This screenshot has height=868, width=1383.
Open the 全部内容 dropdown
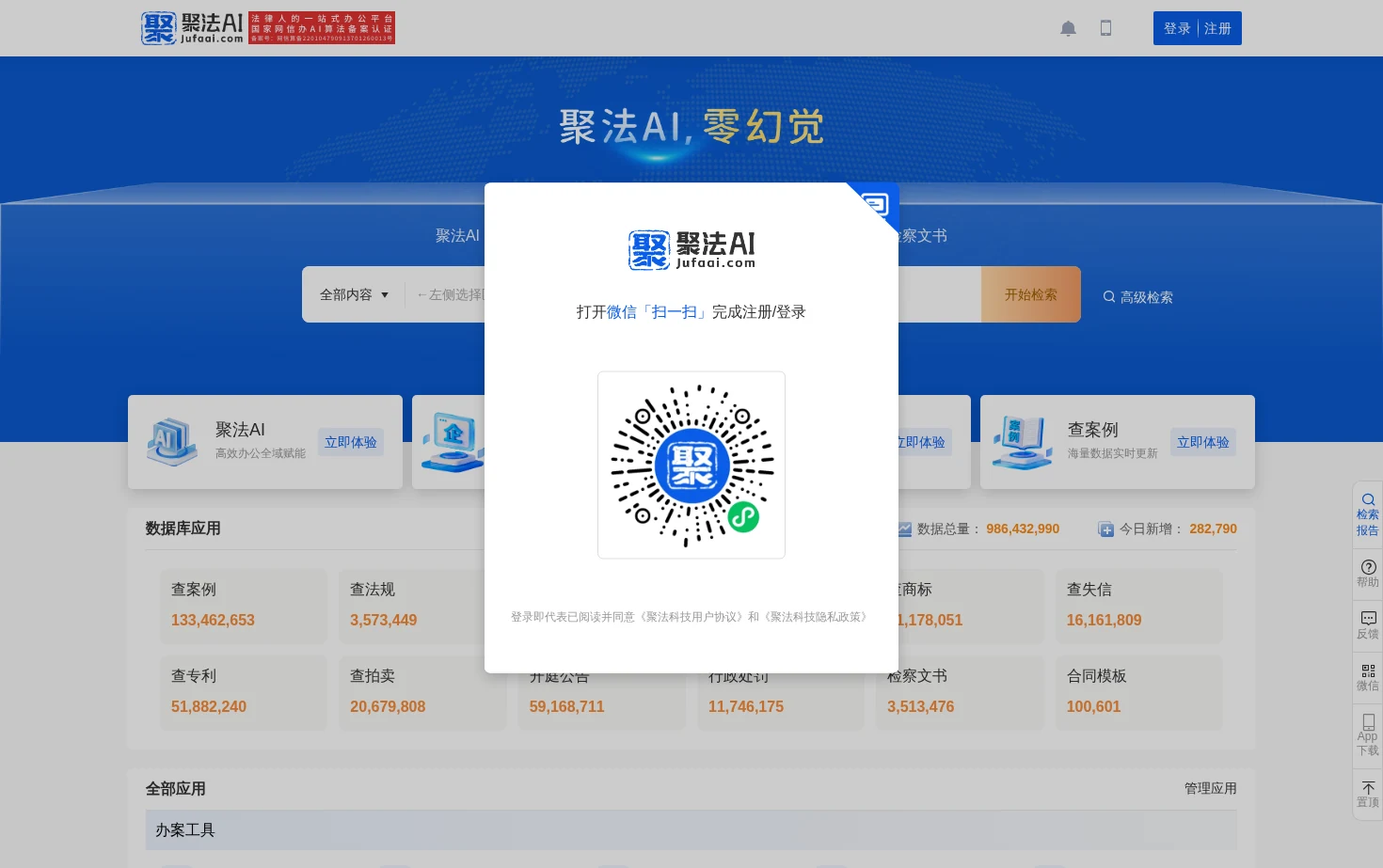point(354,294)
